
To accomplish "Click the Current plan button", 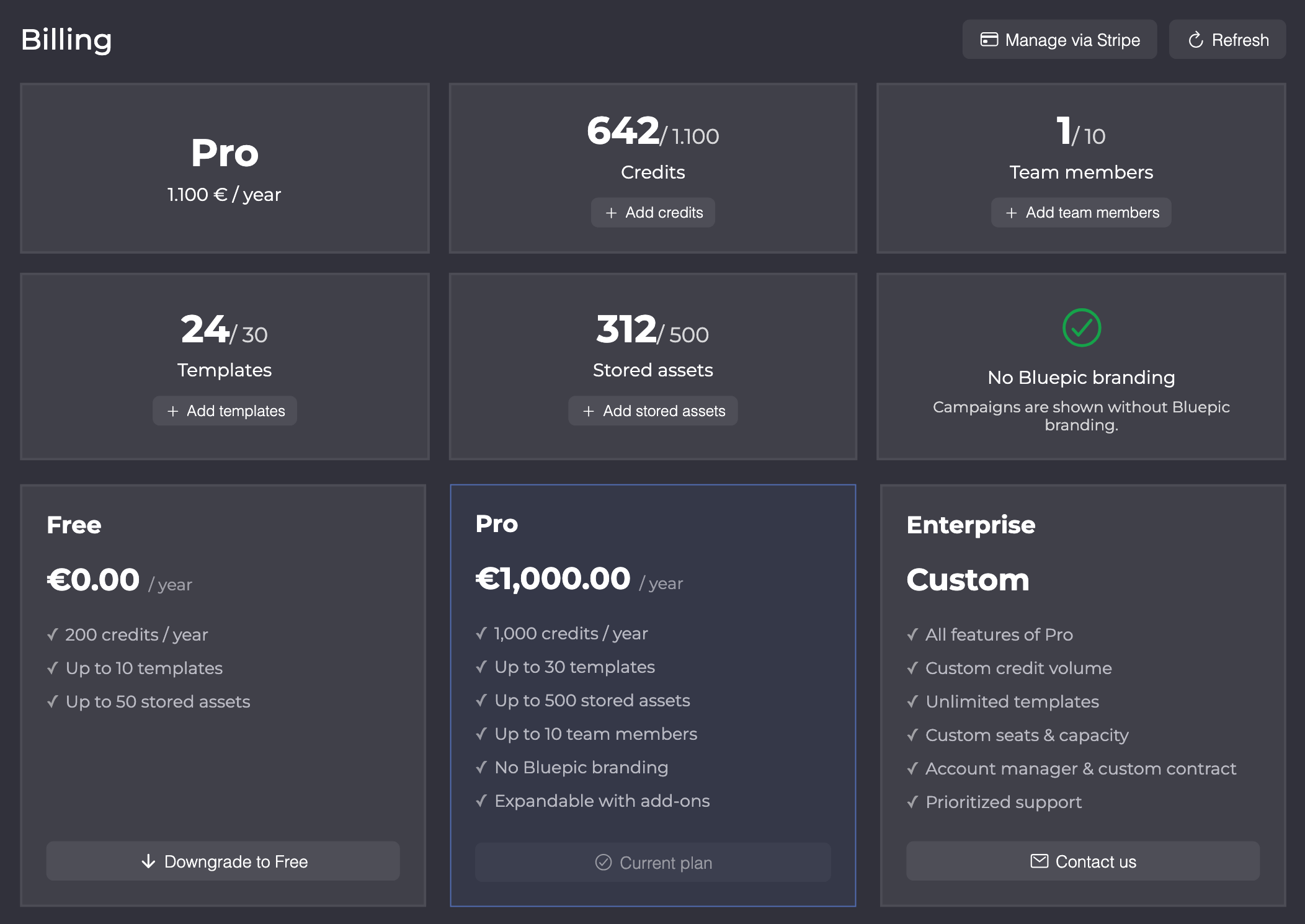I will 653,862.
